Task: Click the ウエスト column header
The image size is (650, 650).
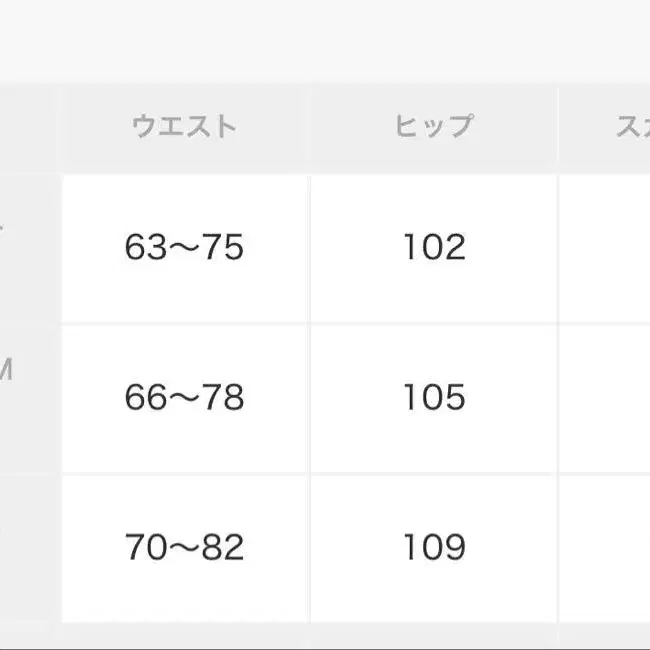Action: [185, 126]
